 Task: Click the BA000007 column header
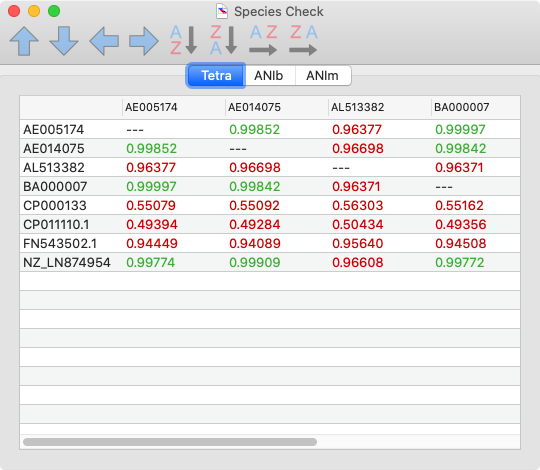click(461, 107)
